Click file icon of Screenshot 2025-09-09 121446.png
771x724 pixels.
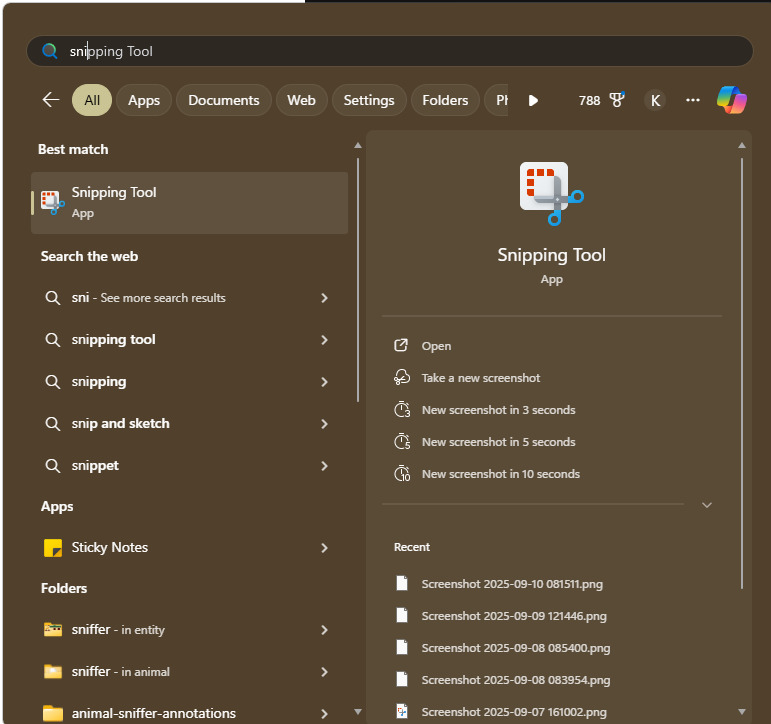pyautogui.click(x=402, y=615)
